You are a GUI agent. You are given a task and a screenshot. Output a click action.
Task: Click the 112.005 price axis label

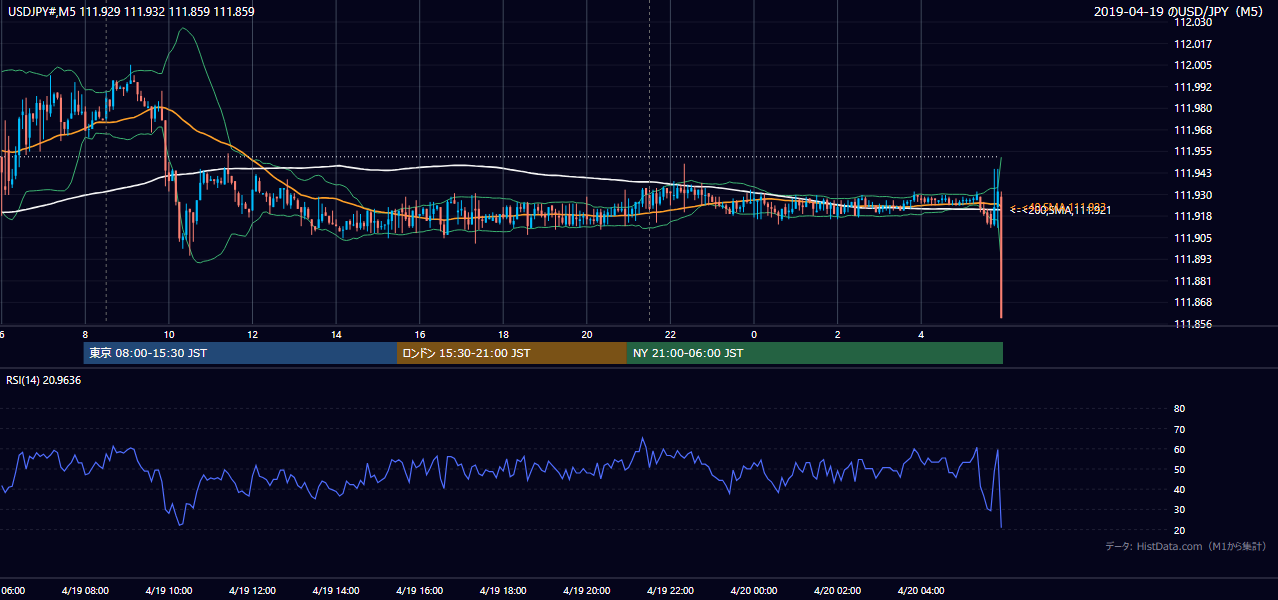pos(1194,65)
